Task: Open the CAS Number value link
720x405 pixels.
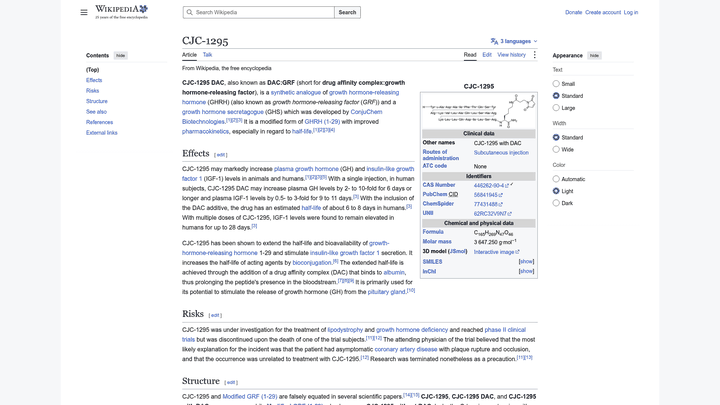Action: coord(489,186)
